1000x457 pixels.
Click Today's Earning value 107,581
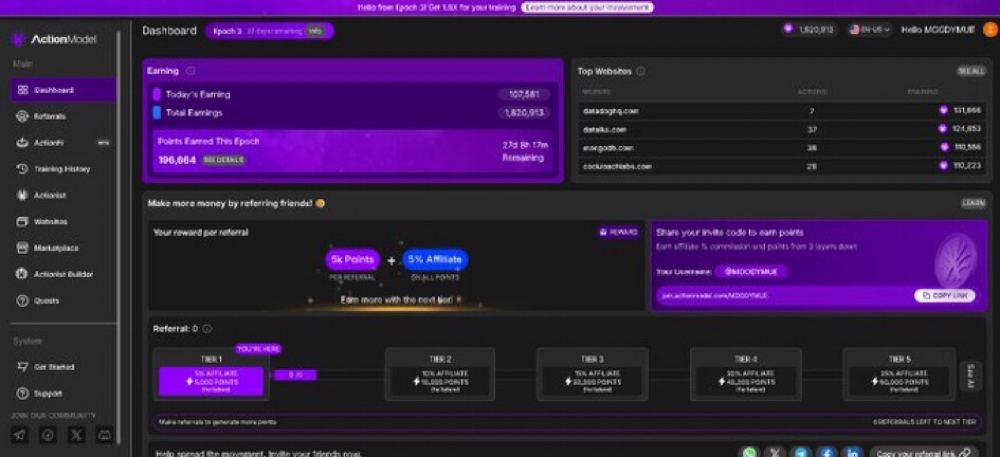pyautogui.click(x=524, y=94)
